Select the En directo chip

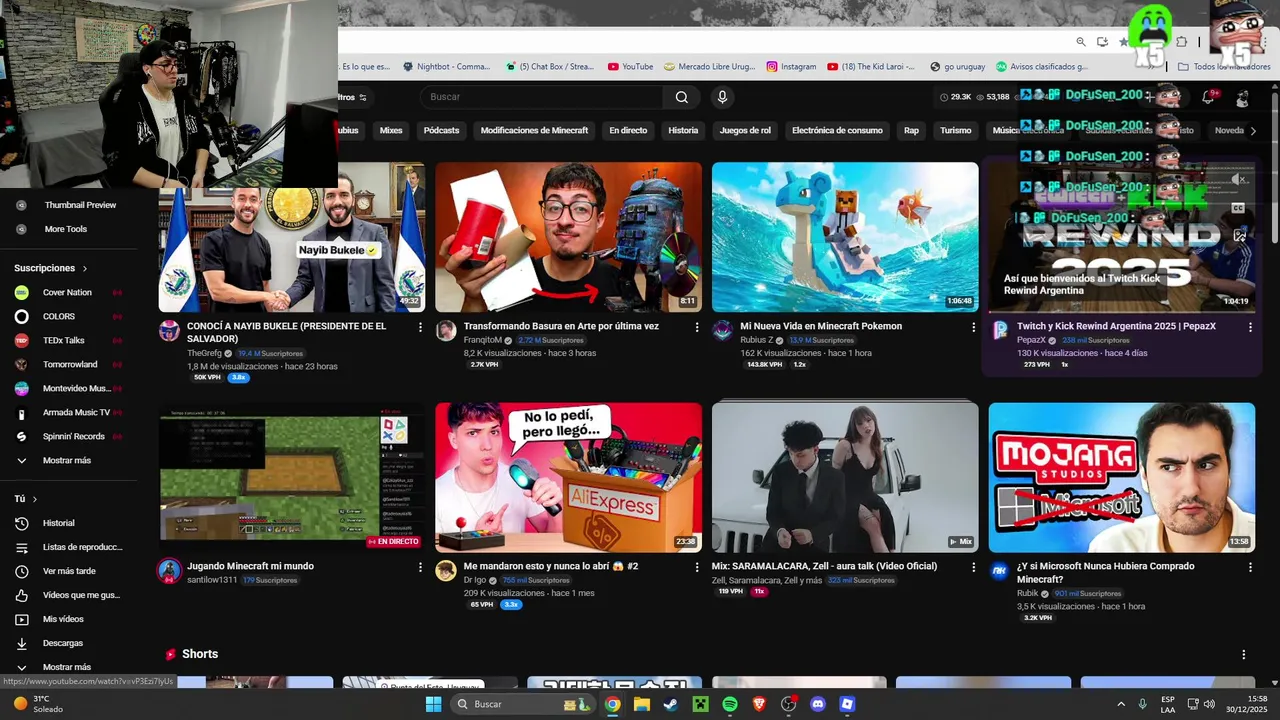[x=628, y=130]
